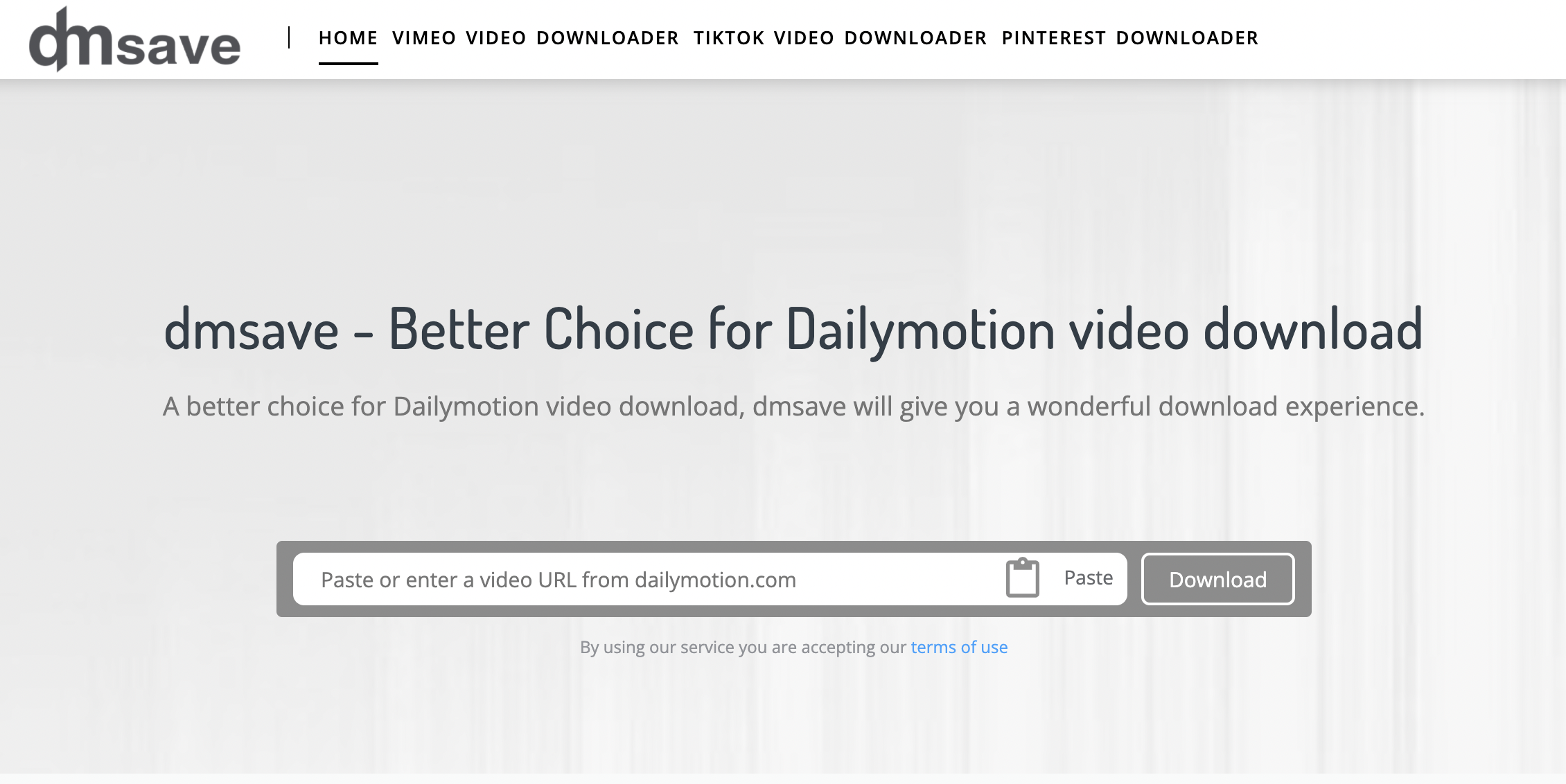Click the HOME underline indicator
Image resolution: width=1566 pixels, height=784 pixels.
pos(348,64)
